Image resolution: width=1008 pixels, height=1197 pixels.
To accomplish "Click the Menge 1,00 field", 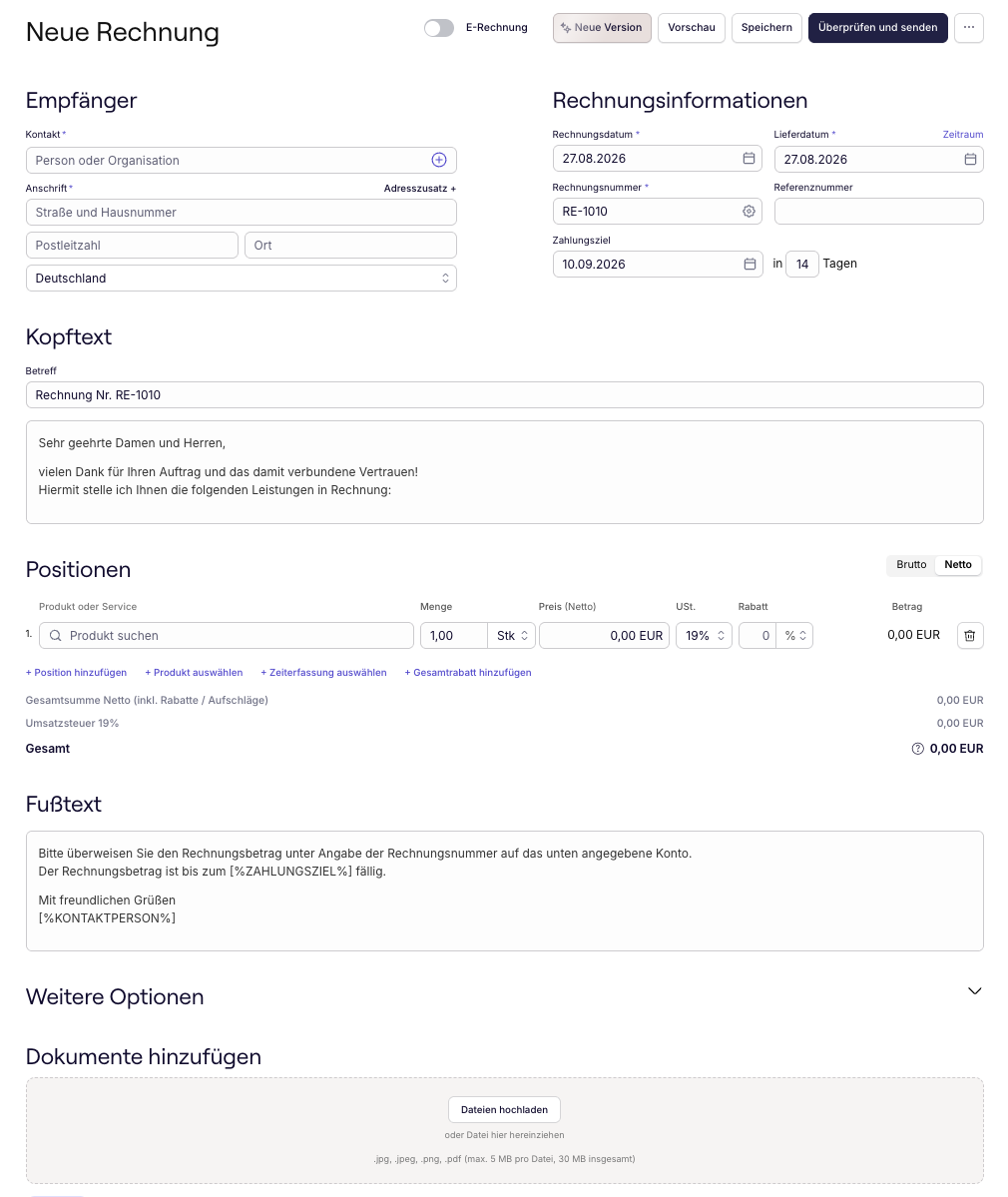I will (x=453, y=635).
